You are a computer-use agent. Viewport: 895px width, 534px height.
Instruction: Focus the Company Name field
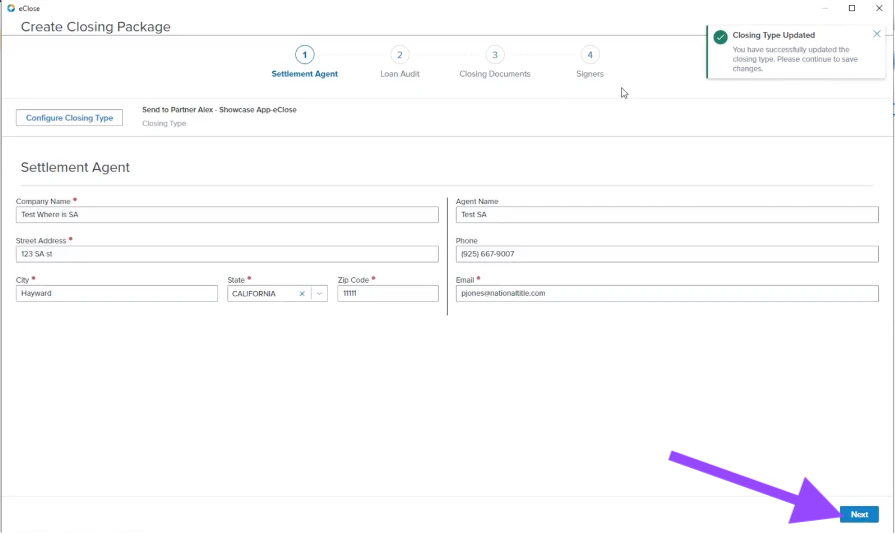click(x=227, y=215)
